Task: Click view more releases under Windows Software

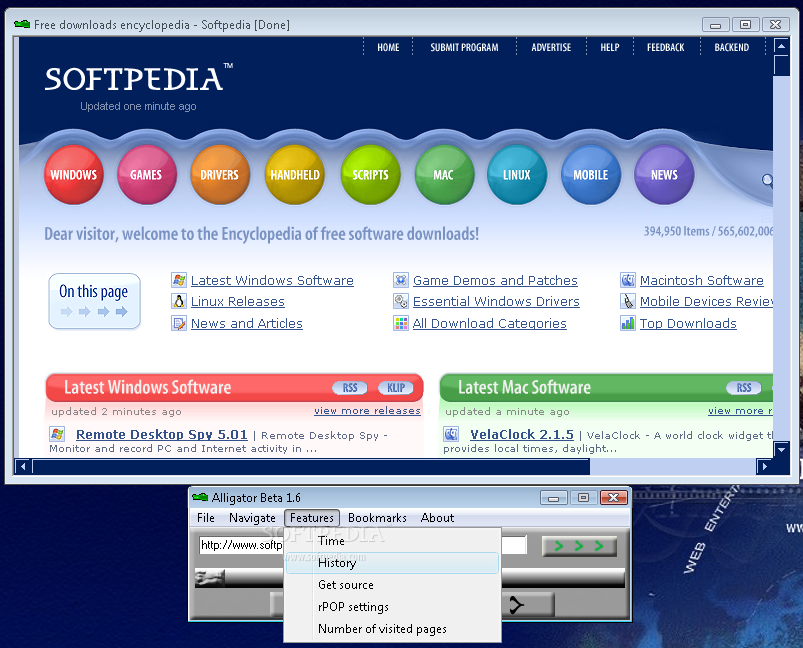Action: pos(367,411)
